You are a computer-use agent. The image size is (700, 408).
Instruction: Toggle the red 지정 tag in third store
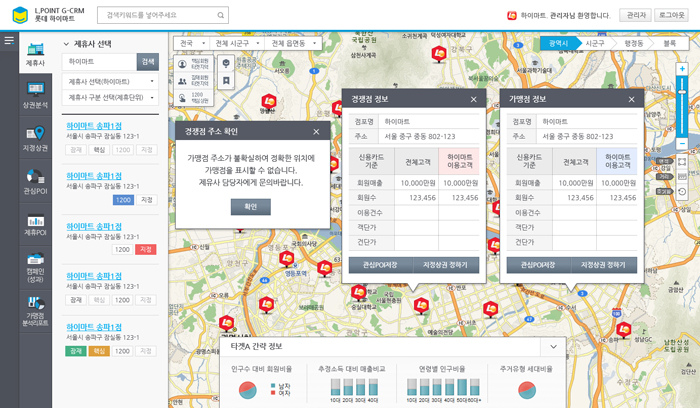click(x=146, y=249)
